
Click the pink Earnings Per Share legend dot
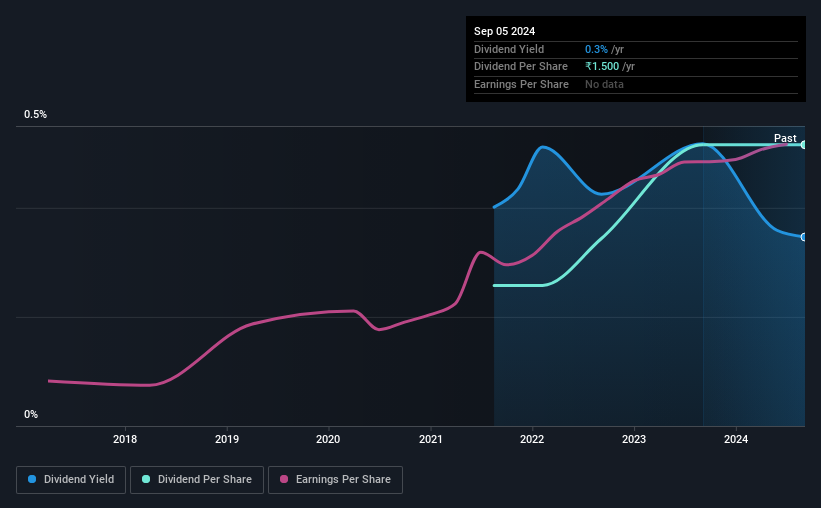click(284, 479)
